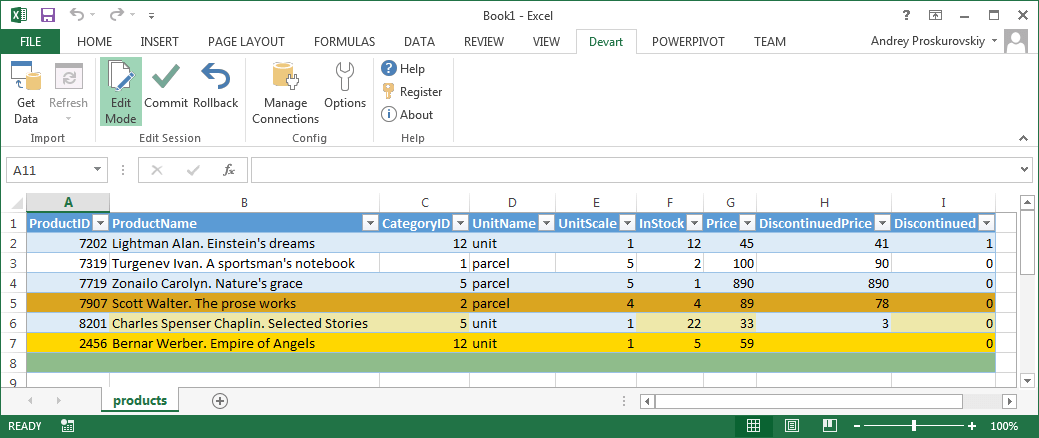Switch to Normal view icon
1039x438 pixels.
click(x=753, y=425)
